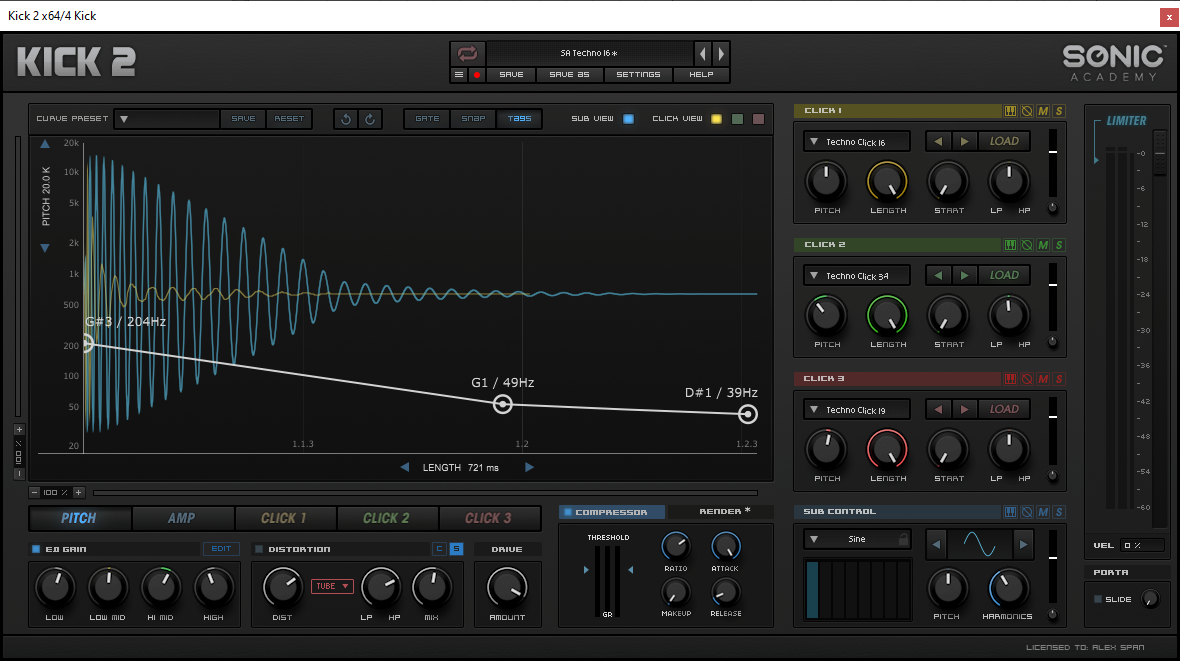Toggle Snap mode button
The width and height of the screenshot is (1180, 661).
473,119
